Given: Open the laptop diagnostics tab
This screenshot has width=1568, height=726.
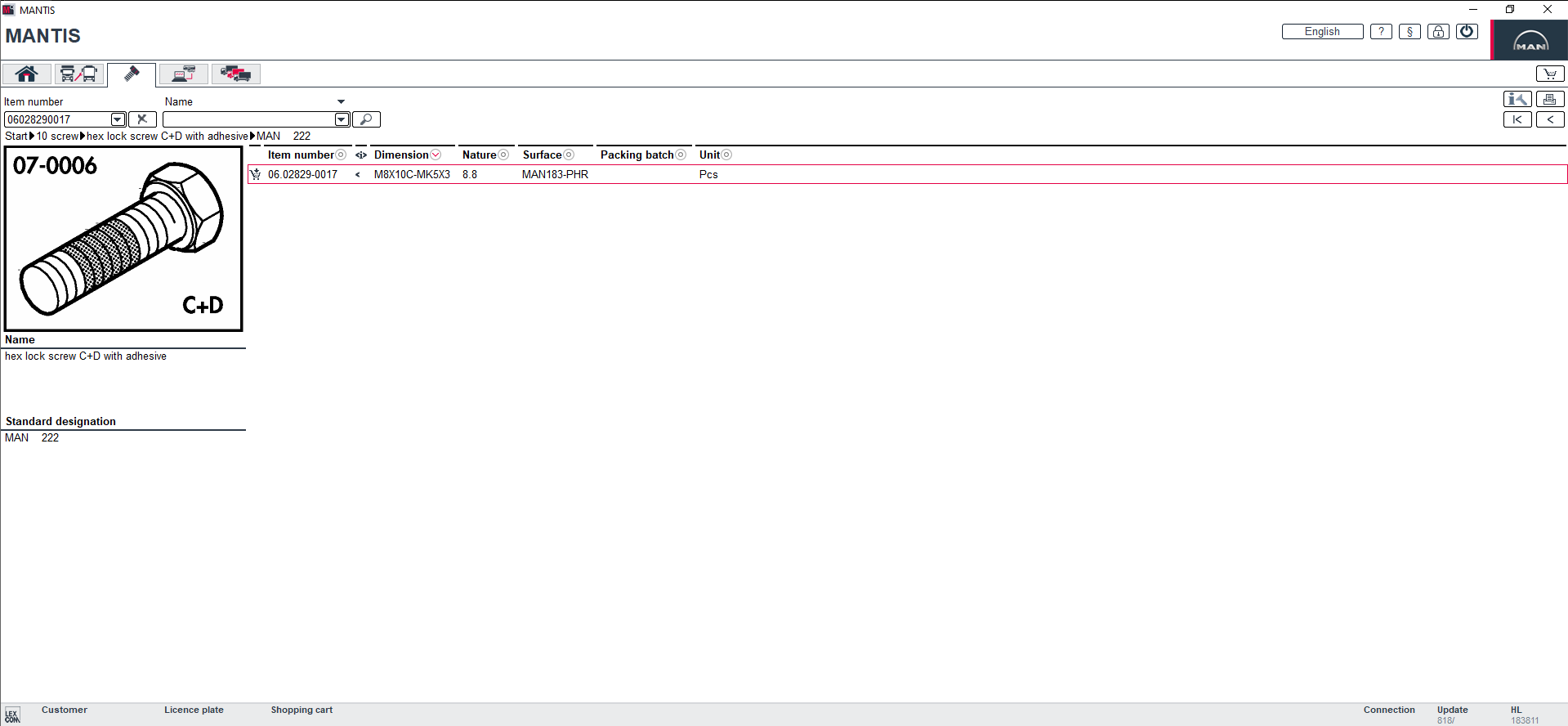Looking at the screenshot, I should 184,74.
